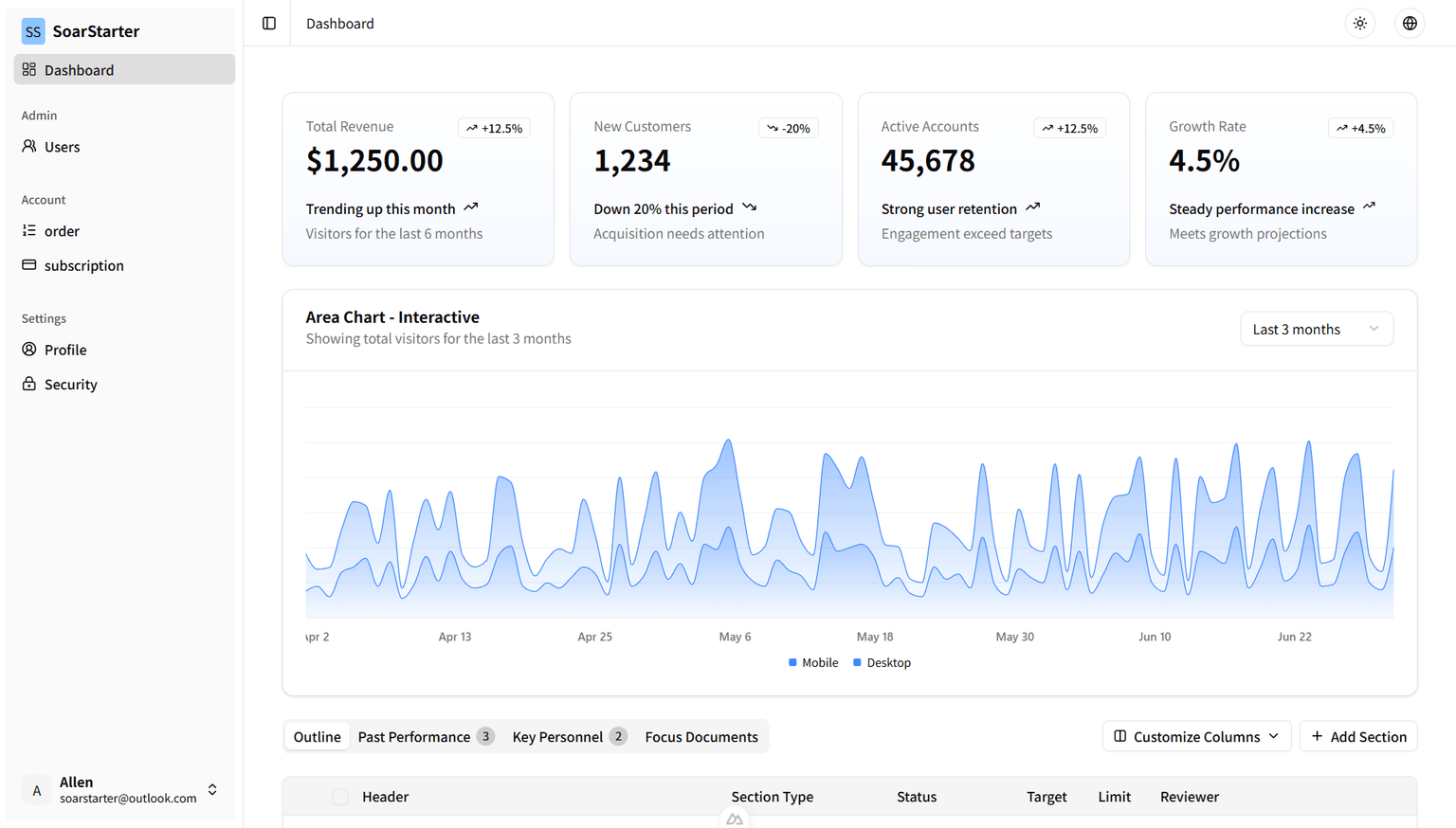Click the Add Section button
1456x828 pixels.
[1357, 737]
